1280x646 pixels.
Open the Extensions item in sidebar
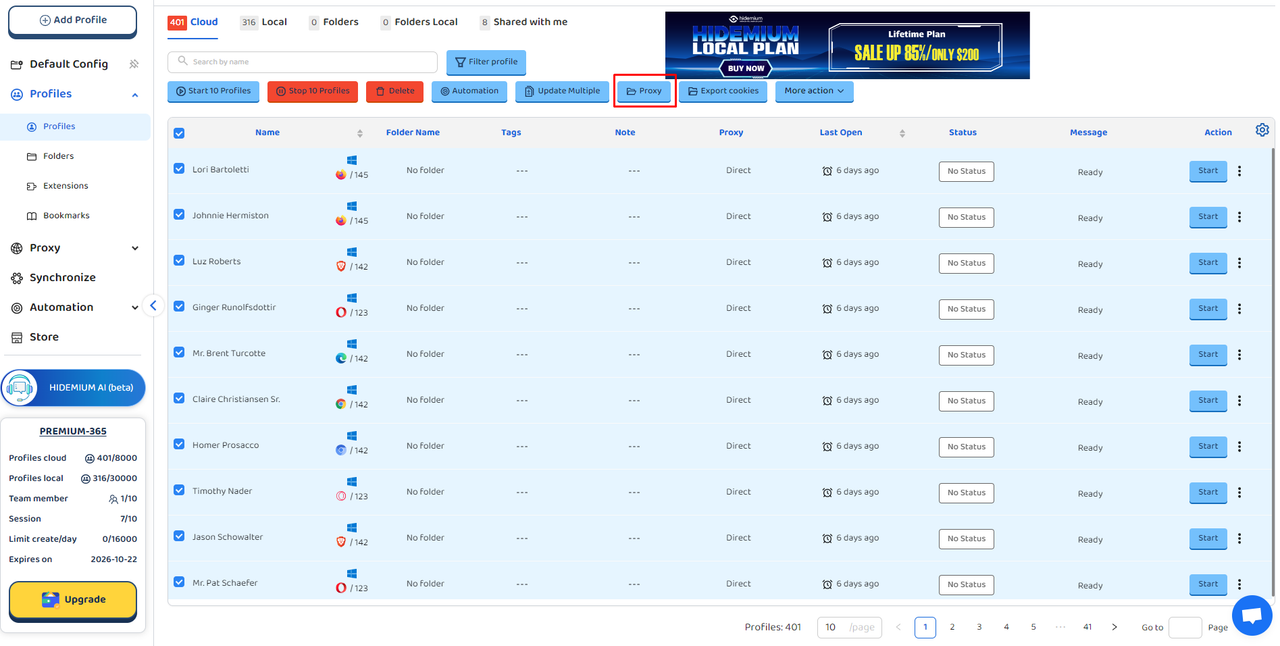(x=65, y=186)
